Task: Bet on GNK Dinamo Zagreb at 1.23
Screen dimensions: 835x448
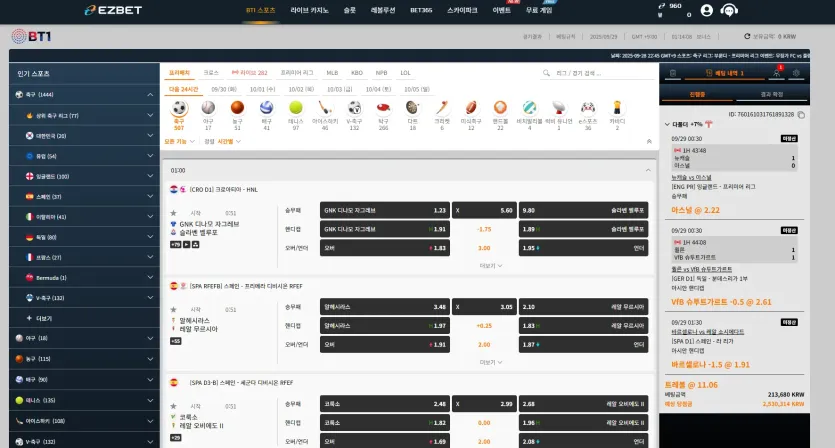Action: [x=384, y=210]
